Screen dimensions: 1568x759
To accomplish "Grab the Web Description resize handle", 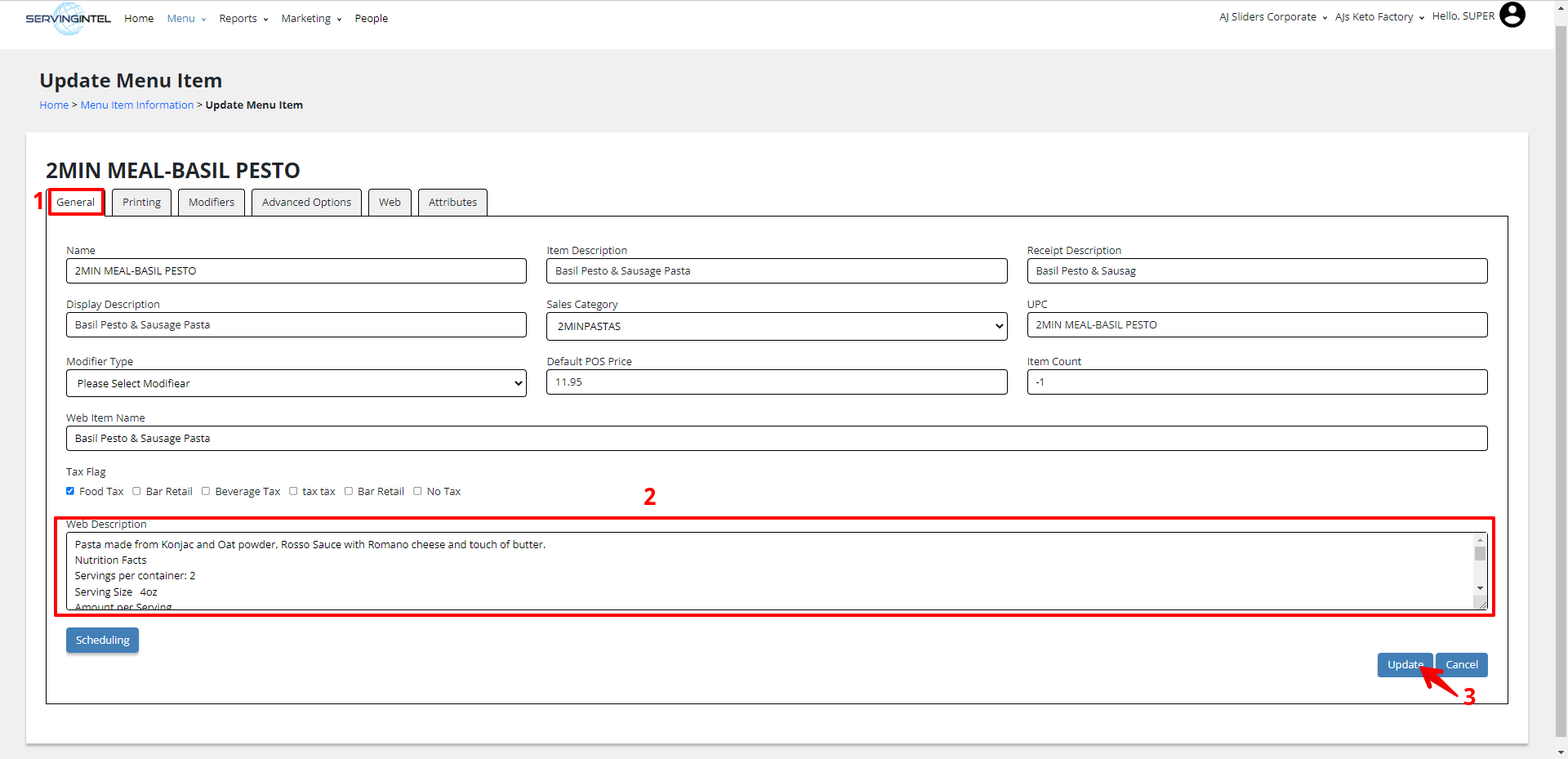I will [1480, 604].
